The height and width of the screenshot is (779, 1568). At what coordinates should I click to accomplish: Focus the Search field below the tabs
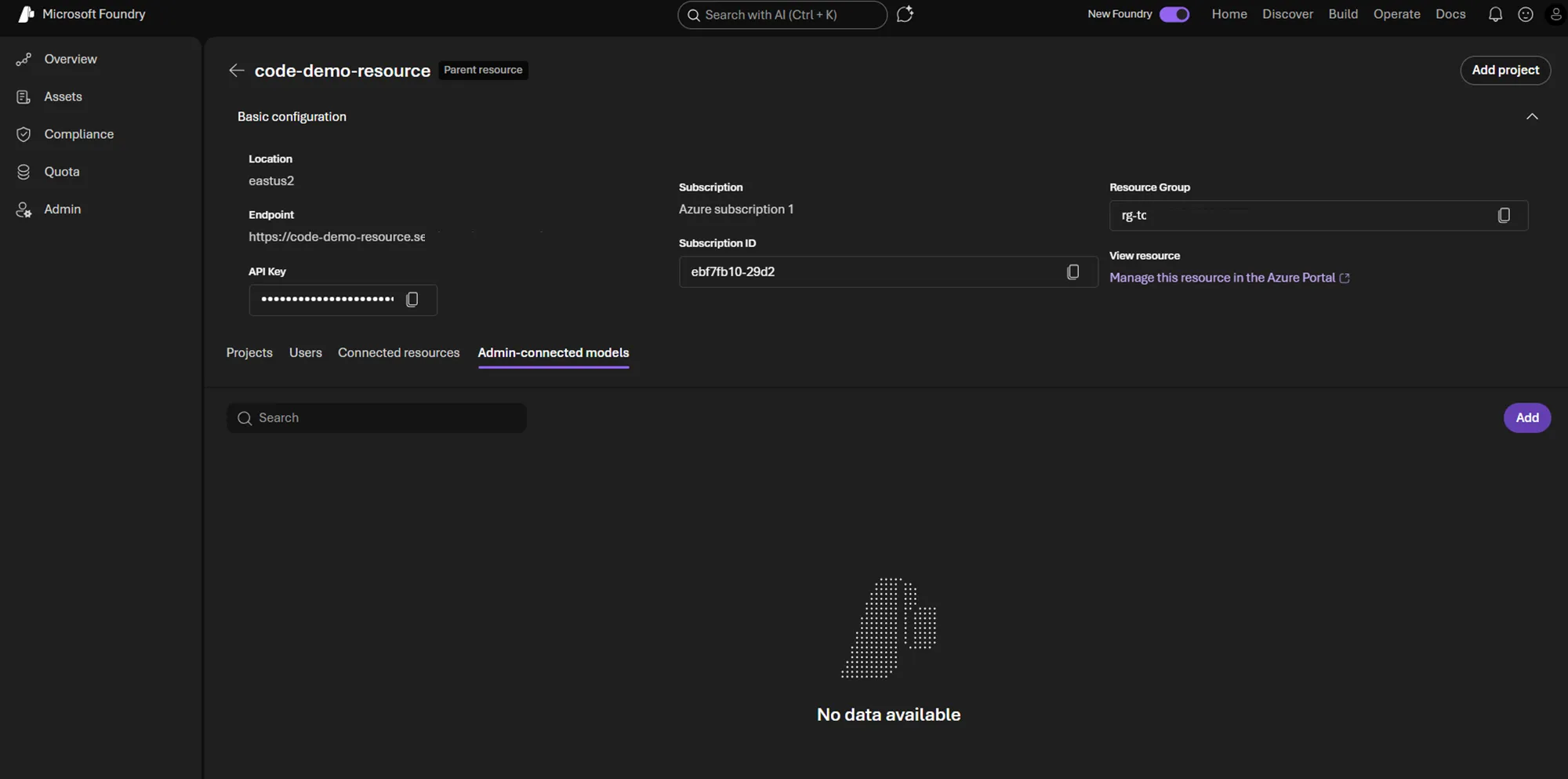click(x=376, y=418)
